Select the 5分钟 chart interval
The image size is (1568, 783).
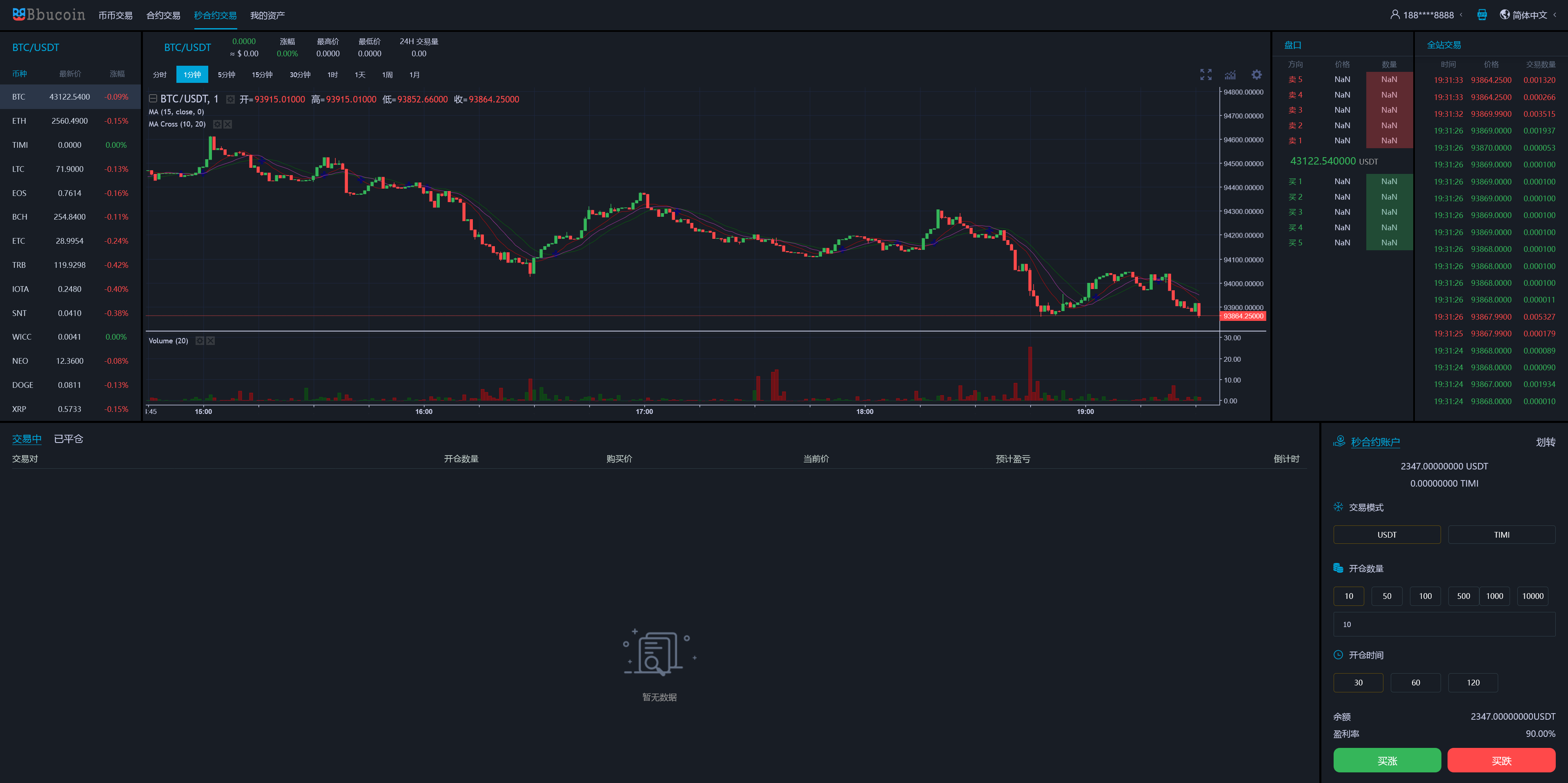coord(227,75)
